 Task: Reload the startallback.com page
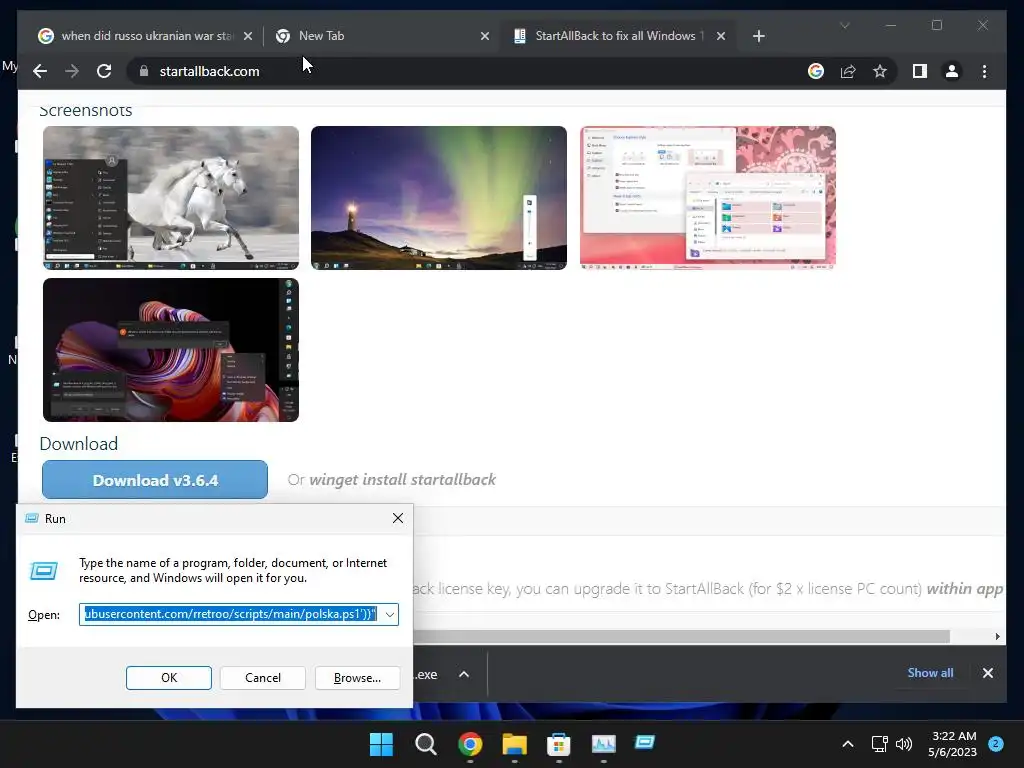tap(104, 71)
